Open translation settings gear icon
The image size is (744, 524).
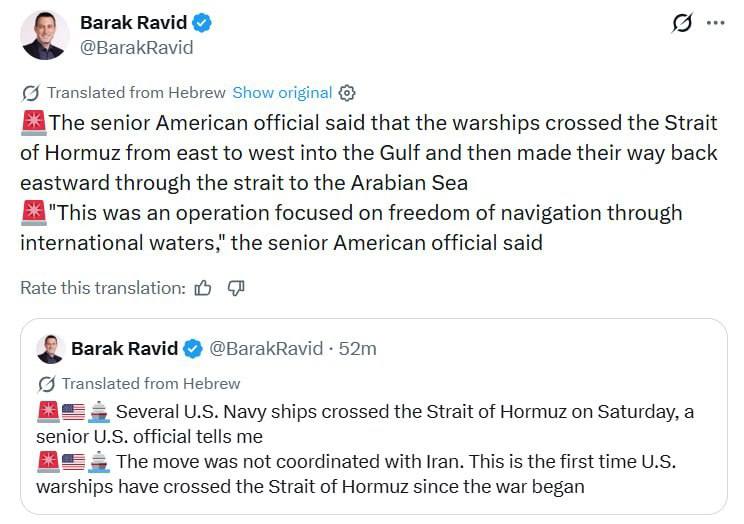click(x=347, y=92)
